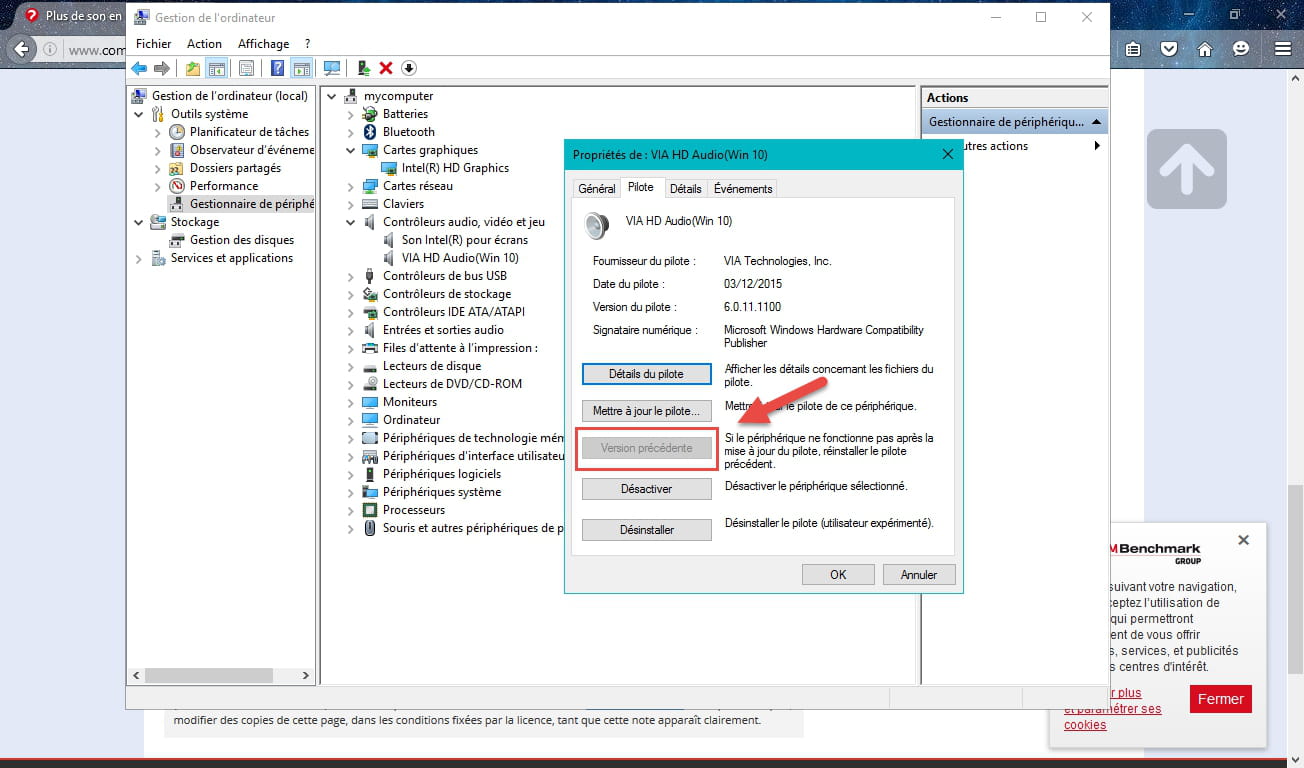Viewport: 1304px width, 768px height.
Task: Open the browser's hamburger menu
Action: (1281, 49)
